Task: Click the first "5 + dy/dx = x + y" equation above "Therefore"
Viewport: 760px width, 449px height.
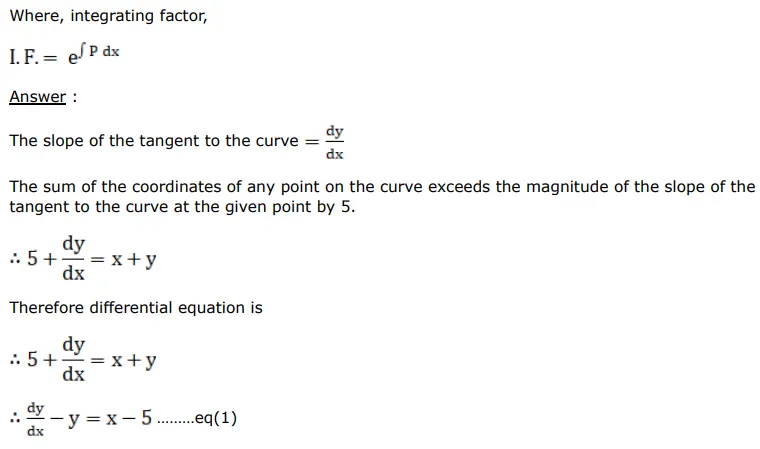Action: pos(91,259)
